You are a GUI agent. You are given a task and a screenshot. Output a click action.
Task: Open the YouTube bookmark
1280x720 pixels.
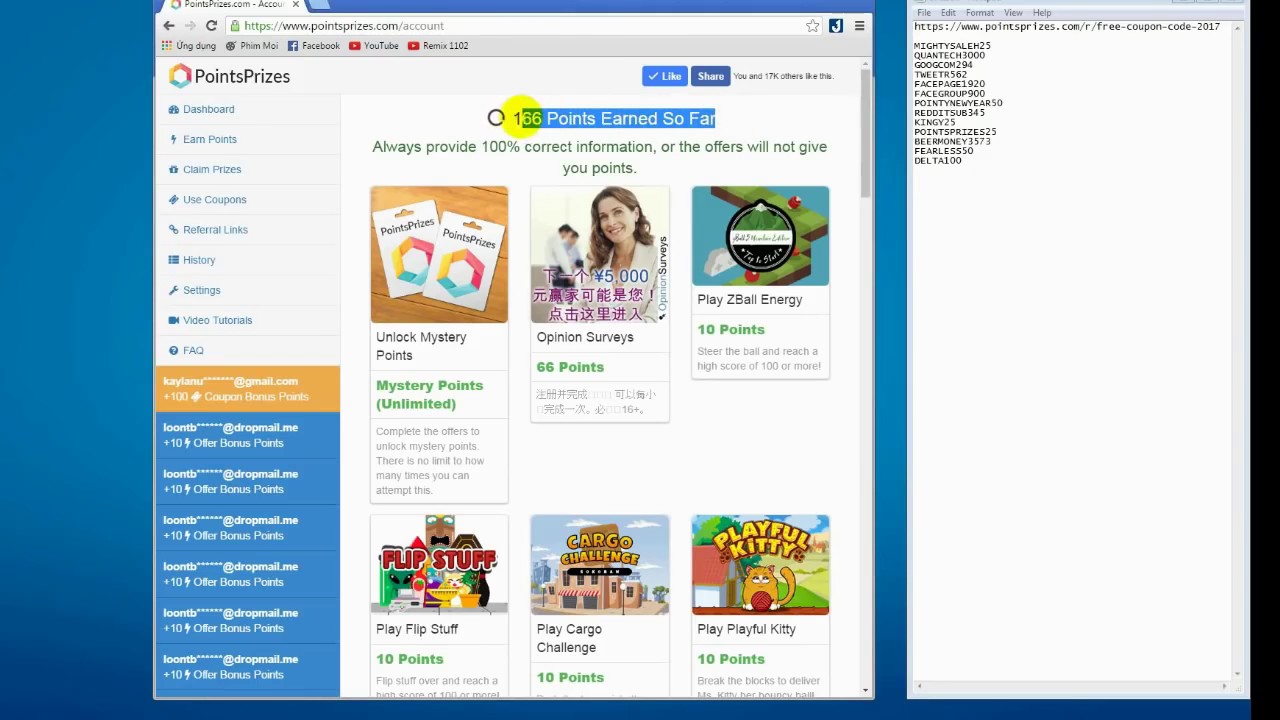pos(374,46)
